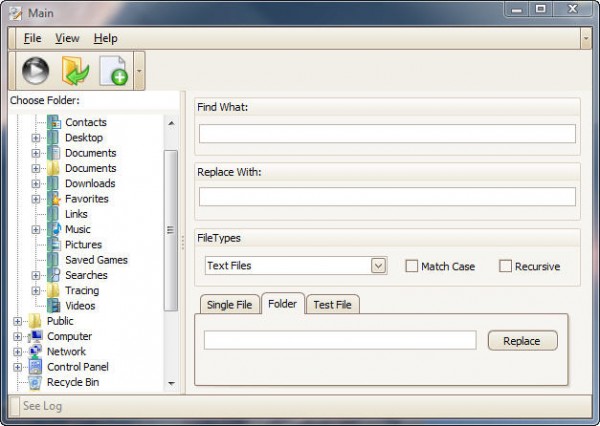Select the Network icon in folder tree

click(x=36, y=351)
